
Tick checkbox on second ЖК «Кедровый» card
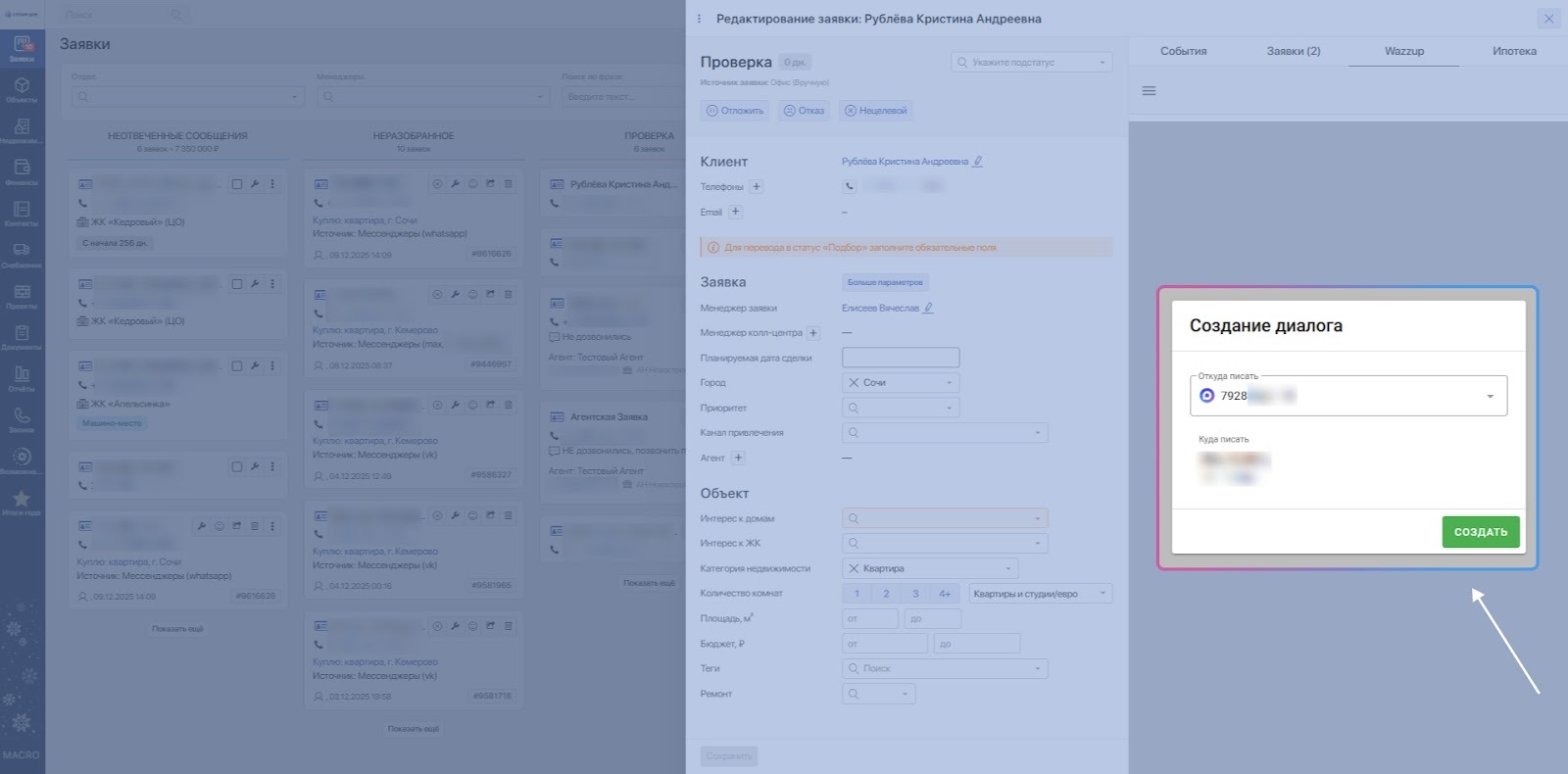(236, 284)
